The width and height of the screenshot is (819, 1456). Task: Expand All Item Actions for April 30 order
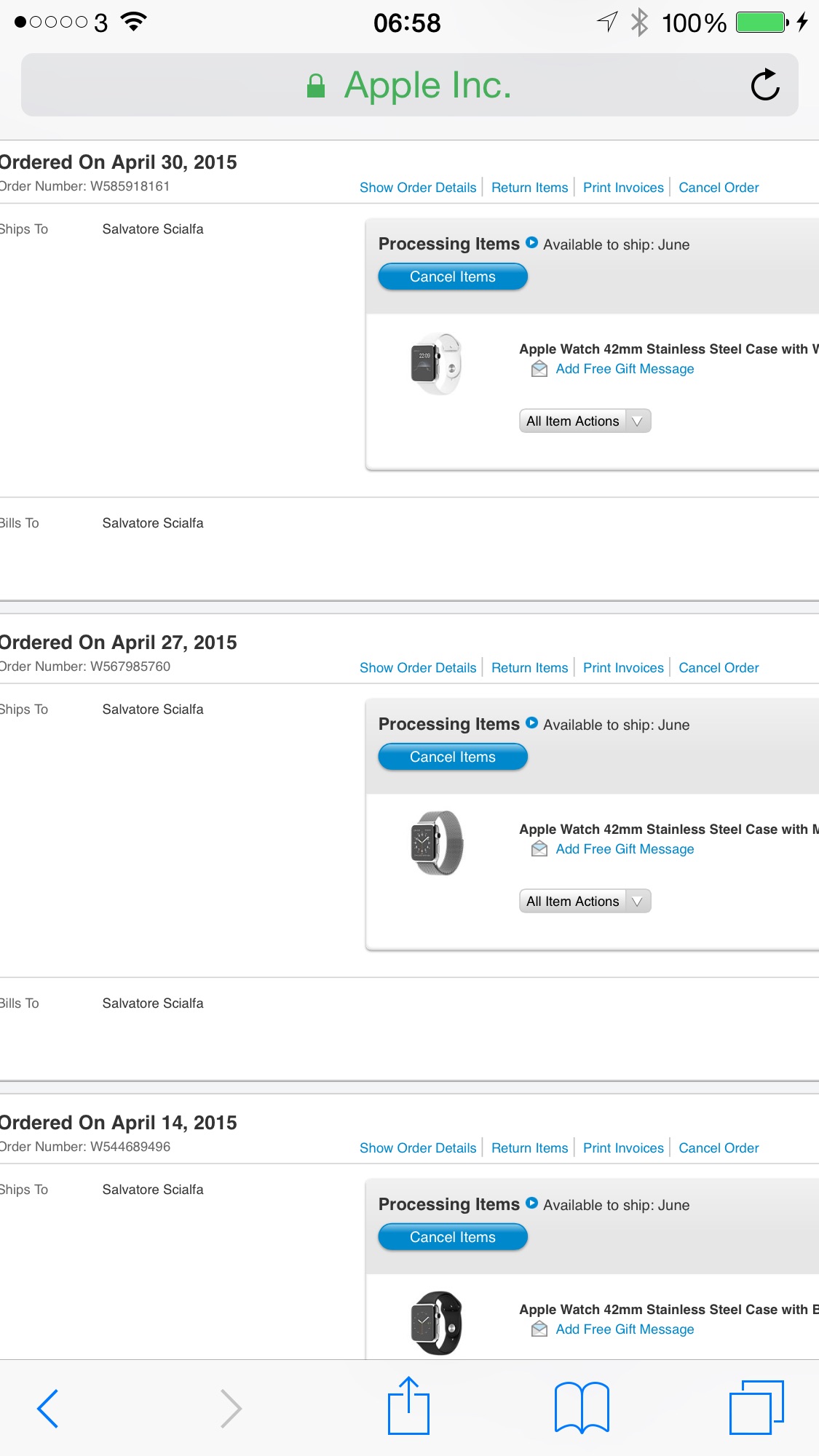tap(585, 421)
